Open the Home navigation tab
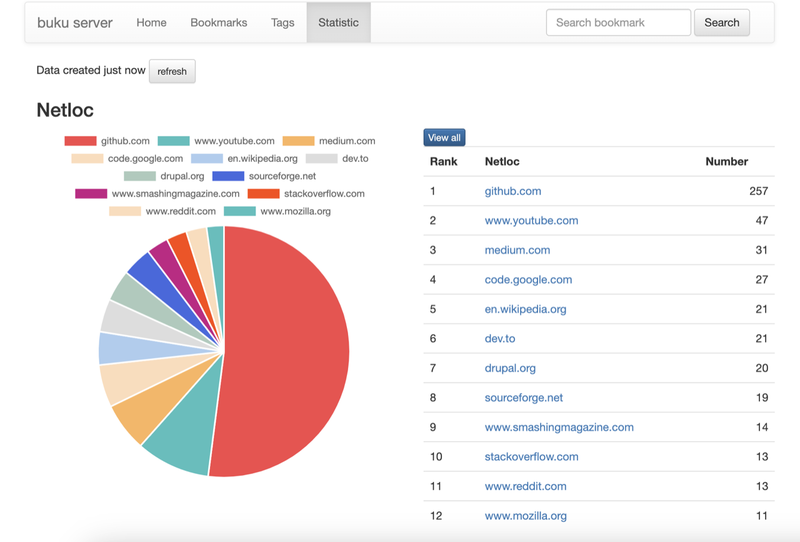800x542 pixels. pos(151,22)
